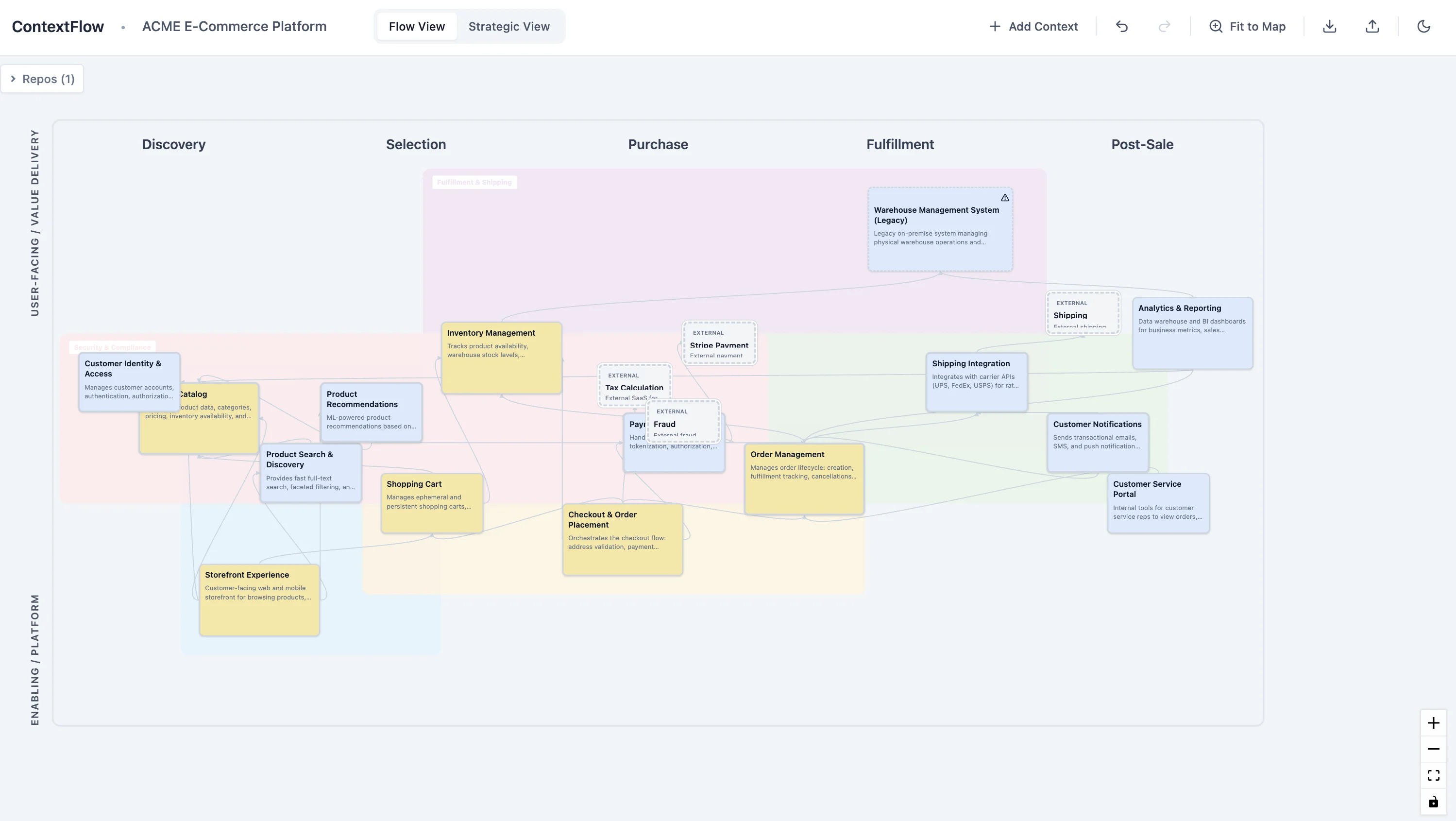Switch to Strategic View tab
The height and width of the screenshot is (821, 1456).
(508, 27)
